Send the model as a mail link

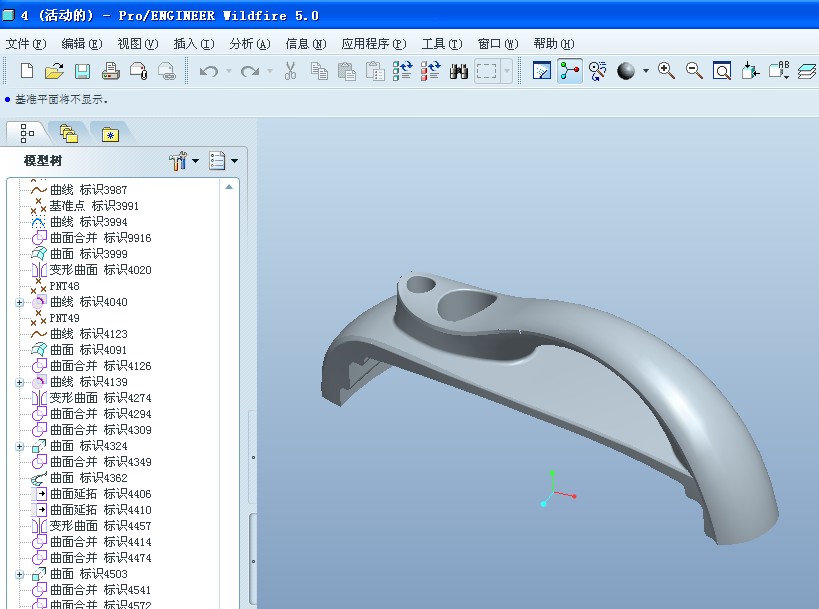pyautogui.click(x=167, y=71)
